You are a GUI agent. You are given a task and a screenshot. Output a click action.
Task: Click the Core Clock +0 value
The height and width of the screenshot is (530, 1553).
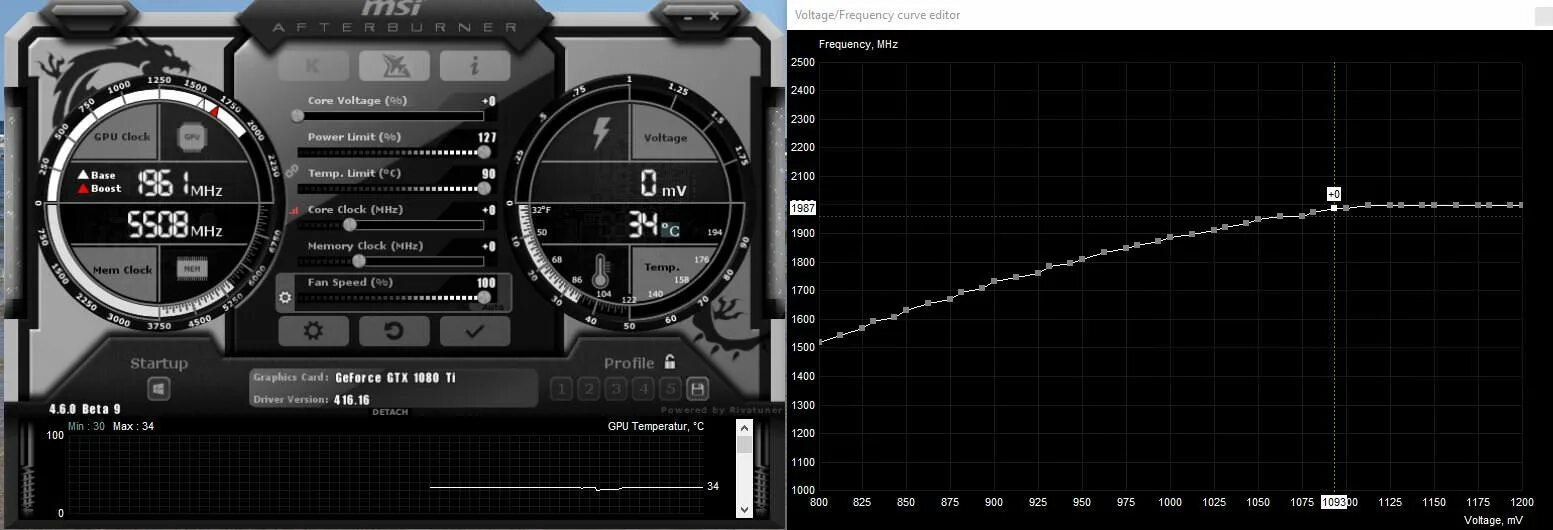pyautogui.click(x=489, y=210)
